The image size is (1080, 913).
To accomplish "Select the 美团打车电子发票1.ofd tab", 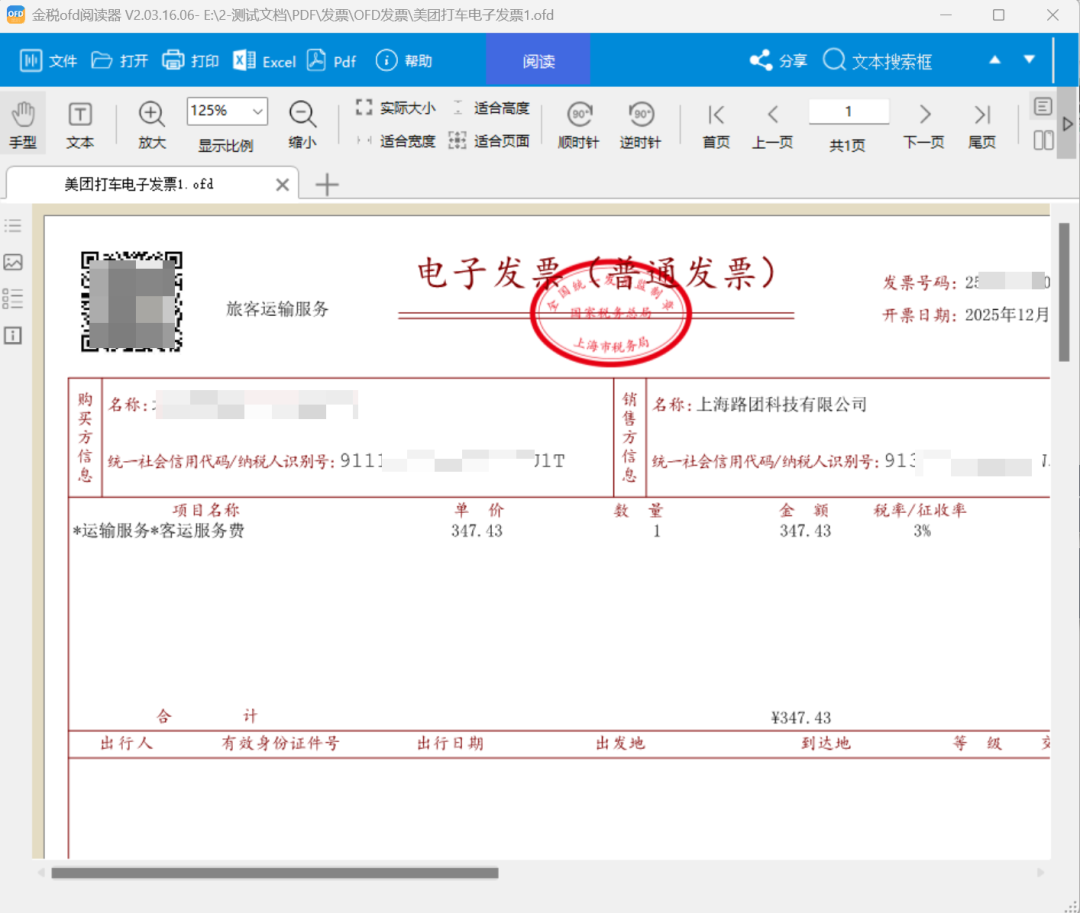I will click(x=140, y=184).
